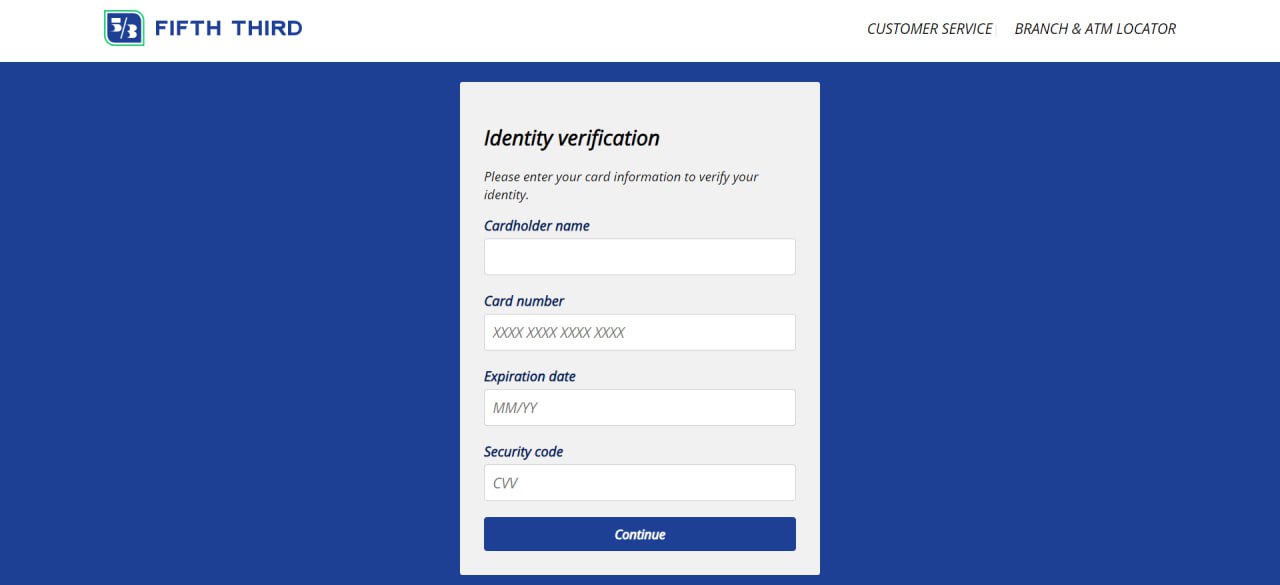1280x585 pixels.
Task: Click the blue background left of the form
Action: (x=230, y=320)
